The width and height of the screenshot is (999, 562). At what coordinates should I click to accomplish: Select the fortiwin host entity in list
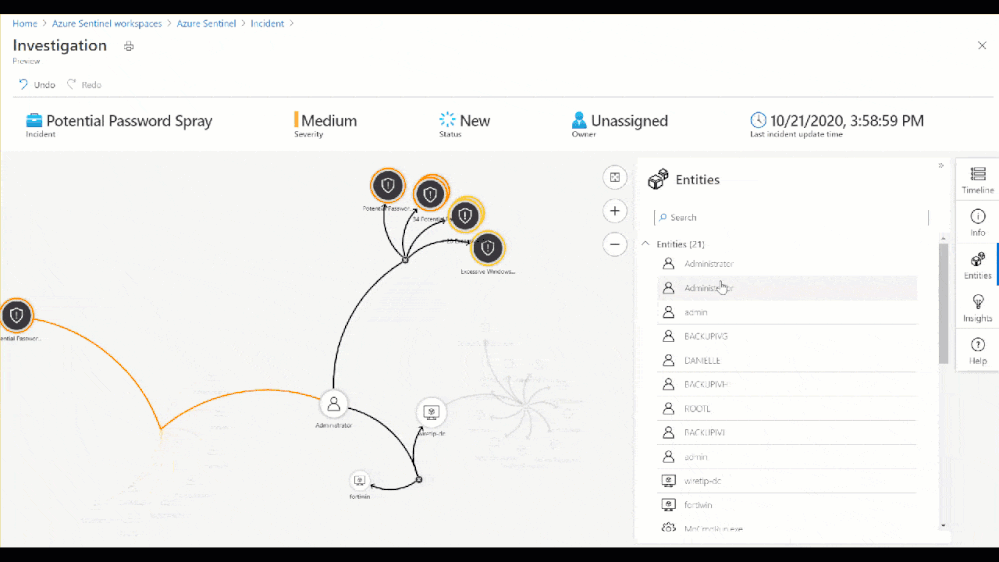(x=787, y=505)
